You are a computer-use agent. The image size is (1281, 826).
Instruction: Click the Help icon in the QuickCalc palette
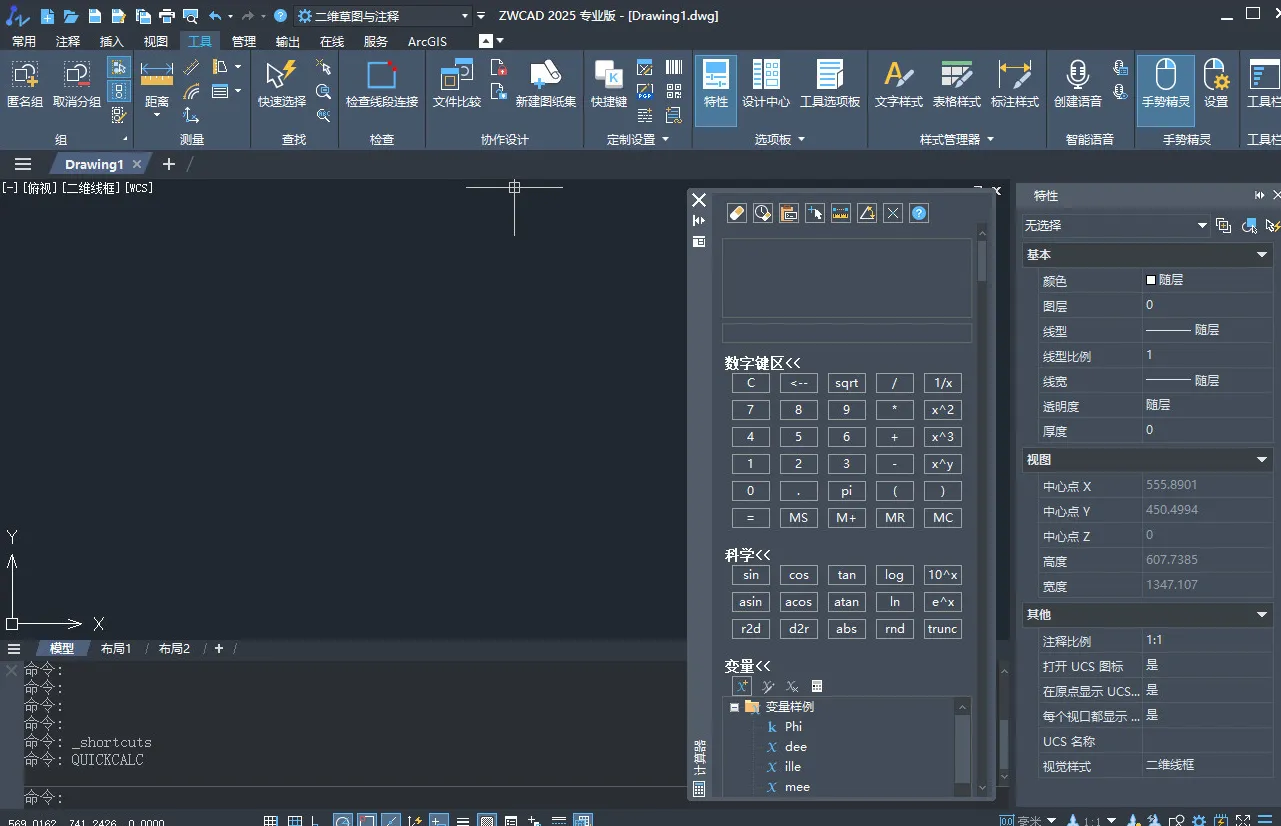(x=918, y=212)
